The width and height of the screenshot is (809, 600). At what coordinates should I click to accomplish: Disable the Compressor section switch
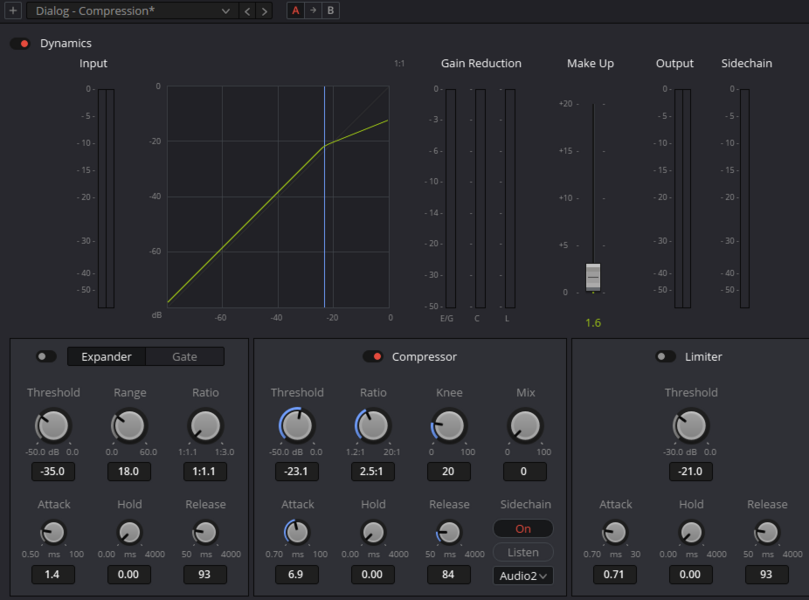click(x=373, y=356)
